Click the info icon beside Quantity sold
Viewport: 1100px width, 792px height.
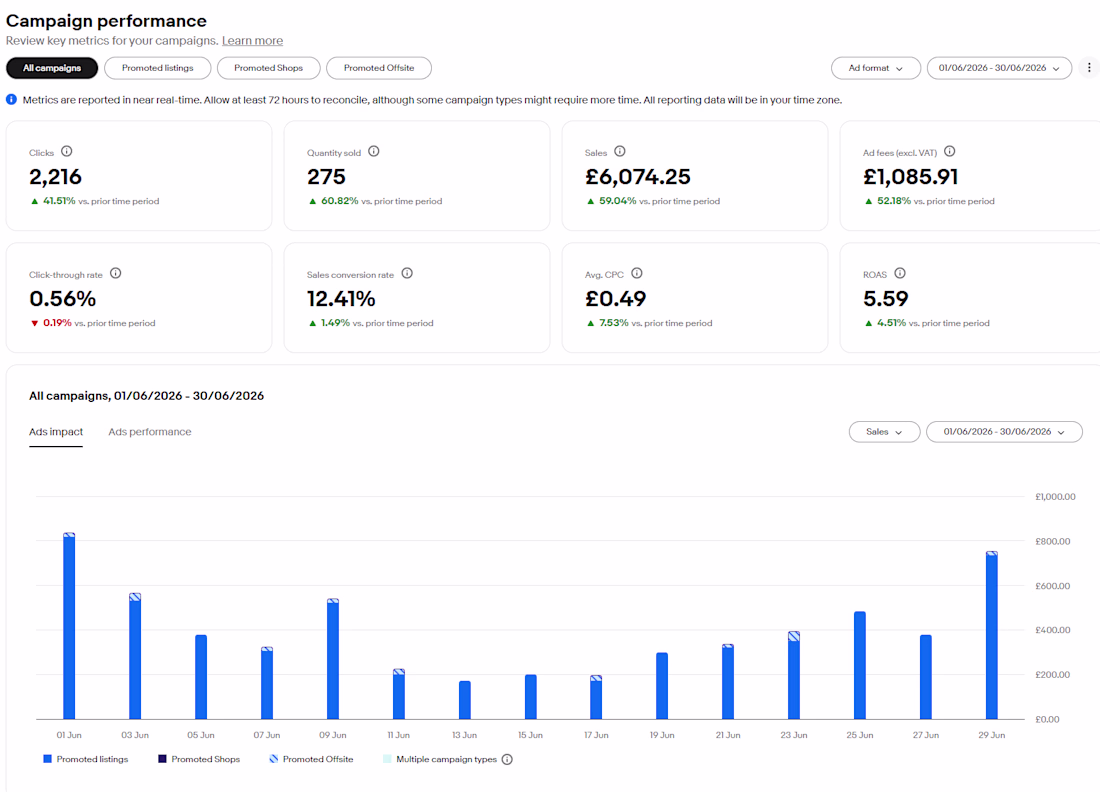click(x=374, y=152)
